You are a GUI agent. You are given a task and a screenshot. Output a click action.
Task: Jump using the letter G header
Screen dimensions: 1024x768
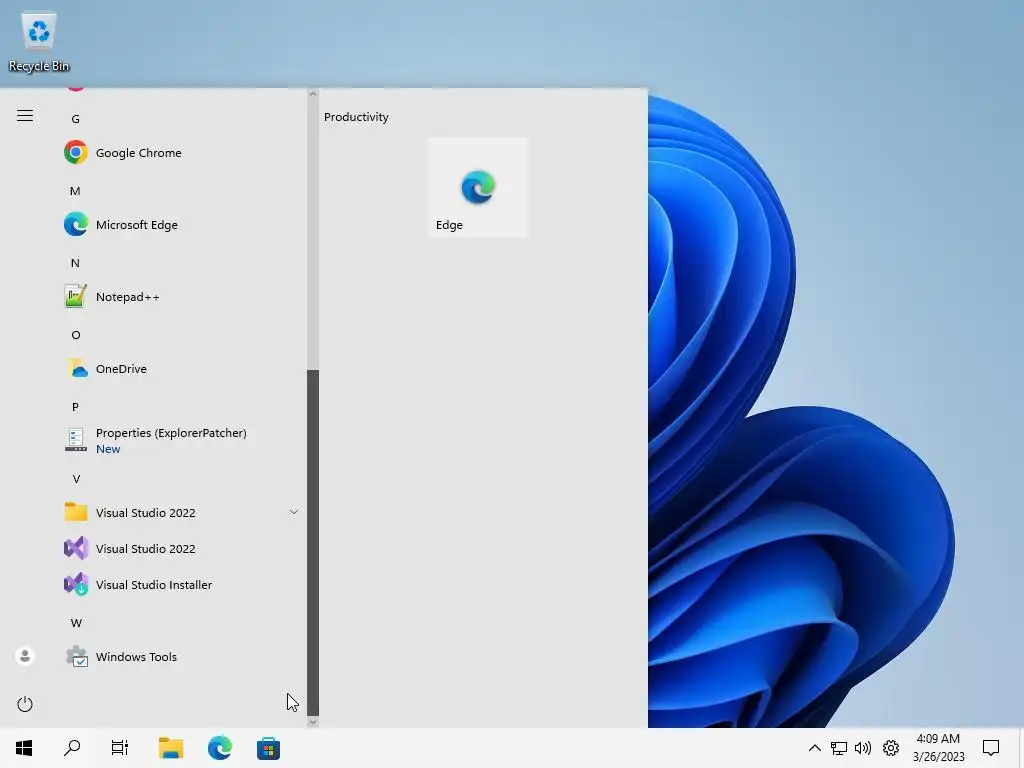point(76,119)
